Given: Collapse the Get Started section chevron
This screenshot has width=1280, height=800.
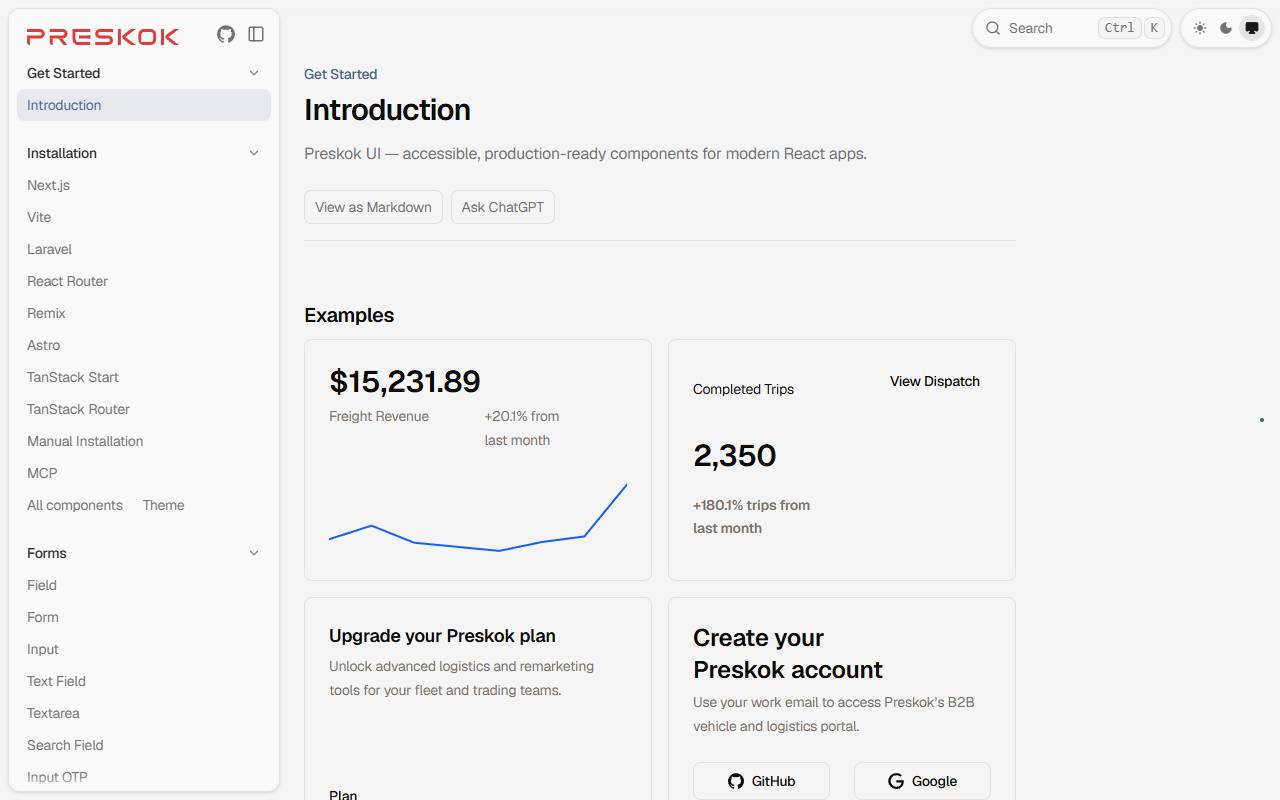Looking at the screenshot, I should tap(254, 73).
